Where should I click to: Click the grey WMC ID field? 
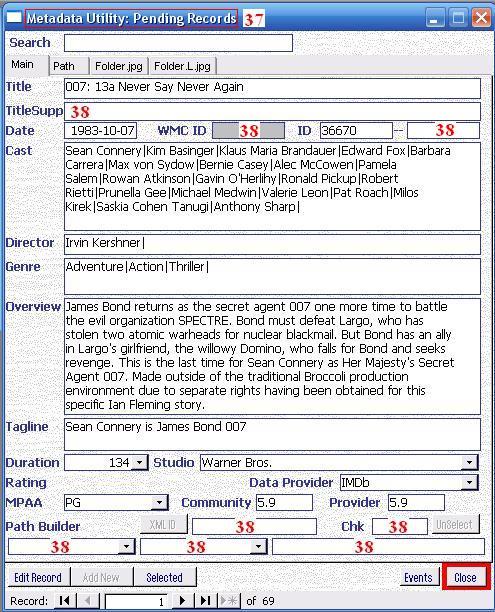(248, 130)
